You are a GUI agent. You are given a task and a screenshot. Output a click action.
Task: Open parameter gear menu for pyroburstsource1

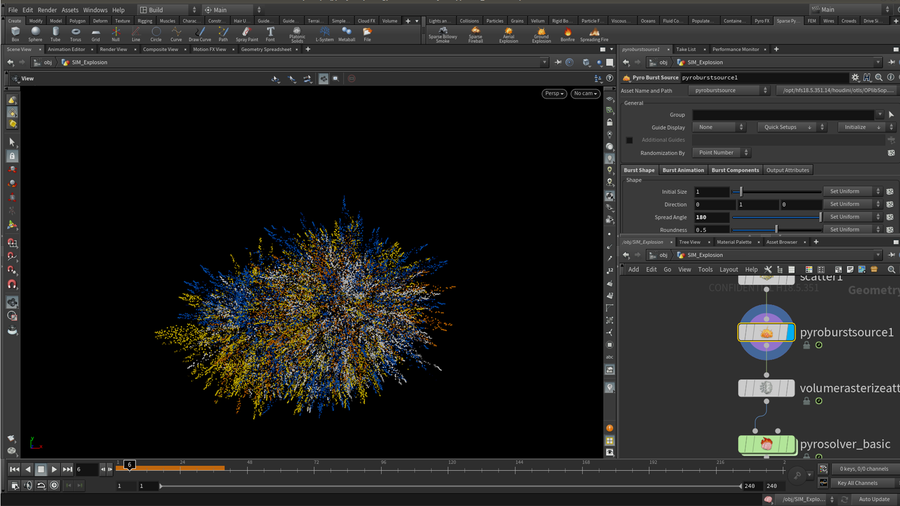(855, 77)
